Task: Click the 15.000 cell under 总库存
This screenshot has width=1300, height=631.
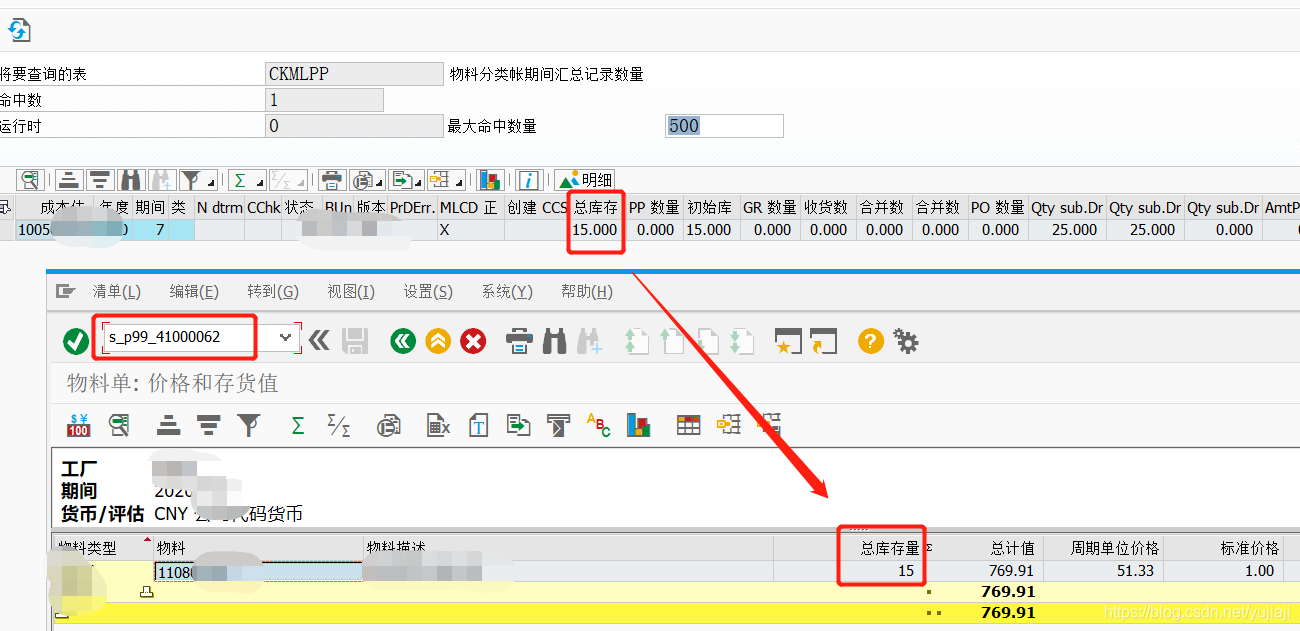Action: click(596, 230)
